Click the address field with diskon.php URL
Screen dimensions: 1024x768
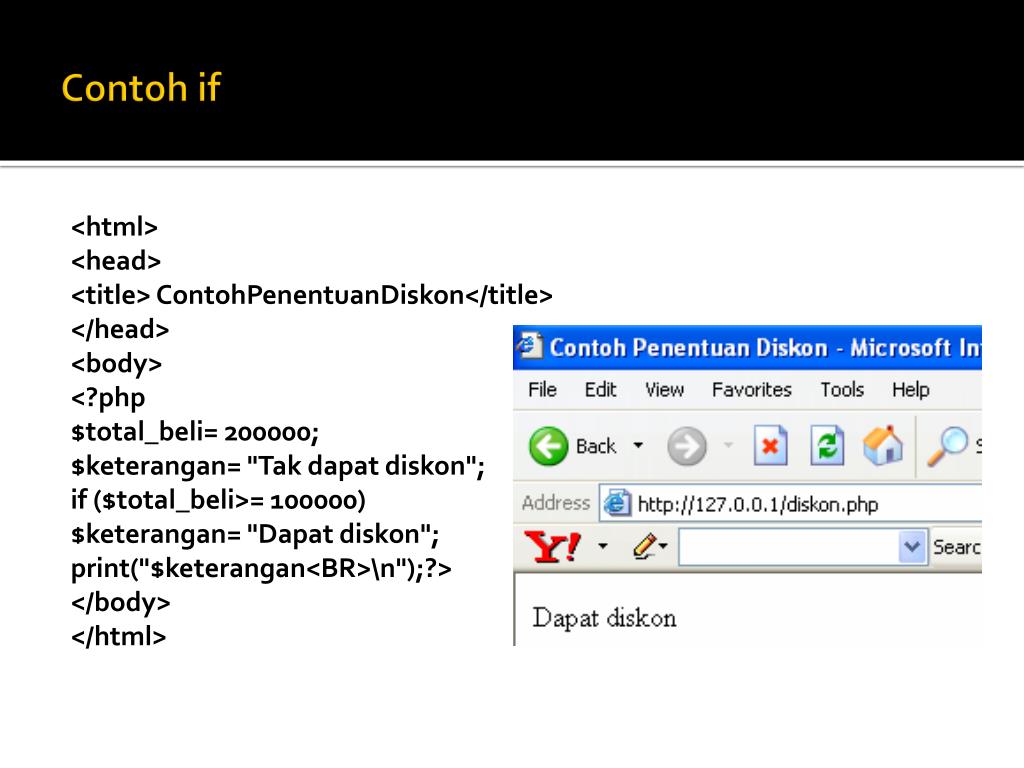coord(791,504)
